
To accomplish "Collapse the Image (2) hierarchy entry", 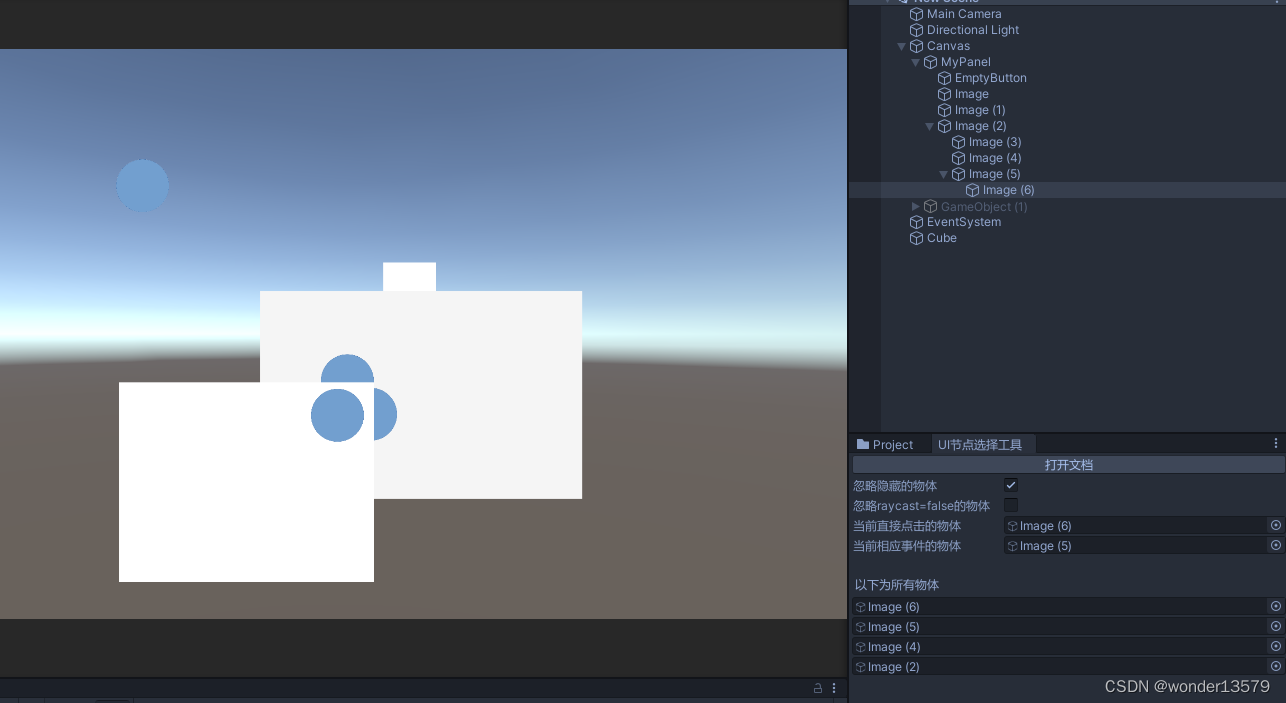I will [929, 125].
